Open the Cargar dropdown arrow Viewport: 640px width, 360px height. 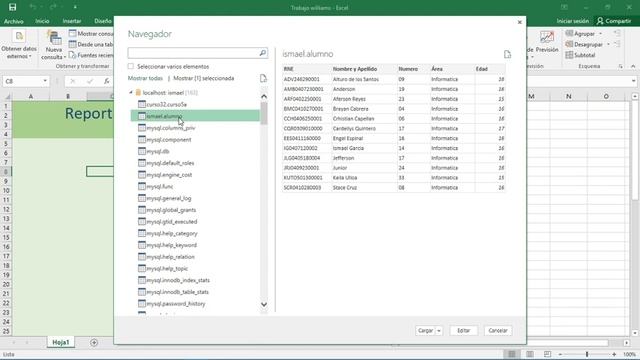pyautogui.click(x=439, y=331)
